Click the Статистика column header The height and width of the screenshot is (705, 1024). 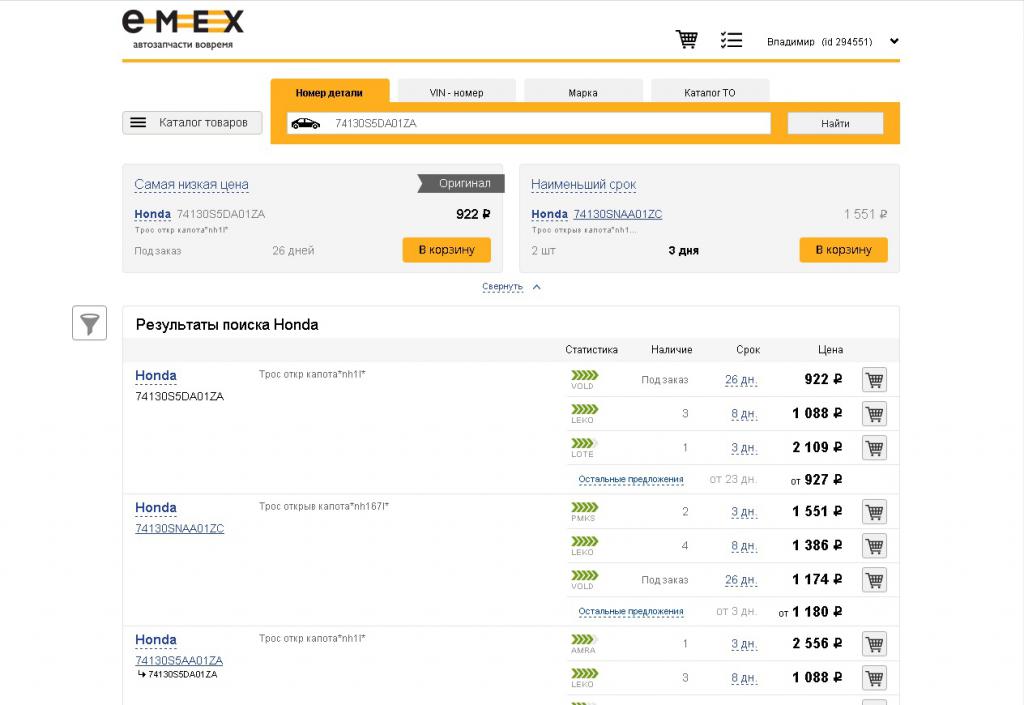pos(591,350)
